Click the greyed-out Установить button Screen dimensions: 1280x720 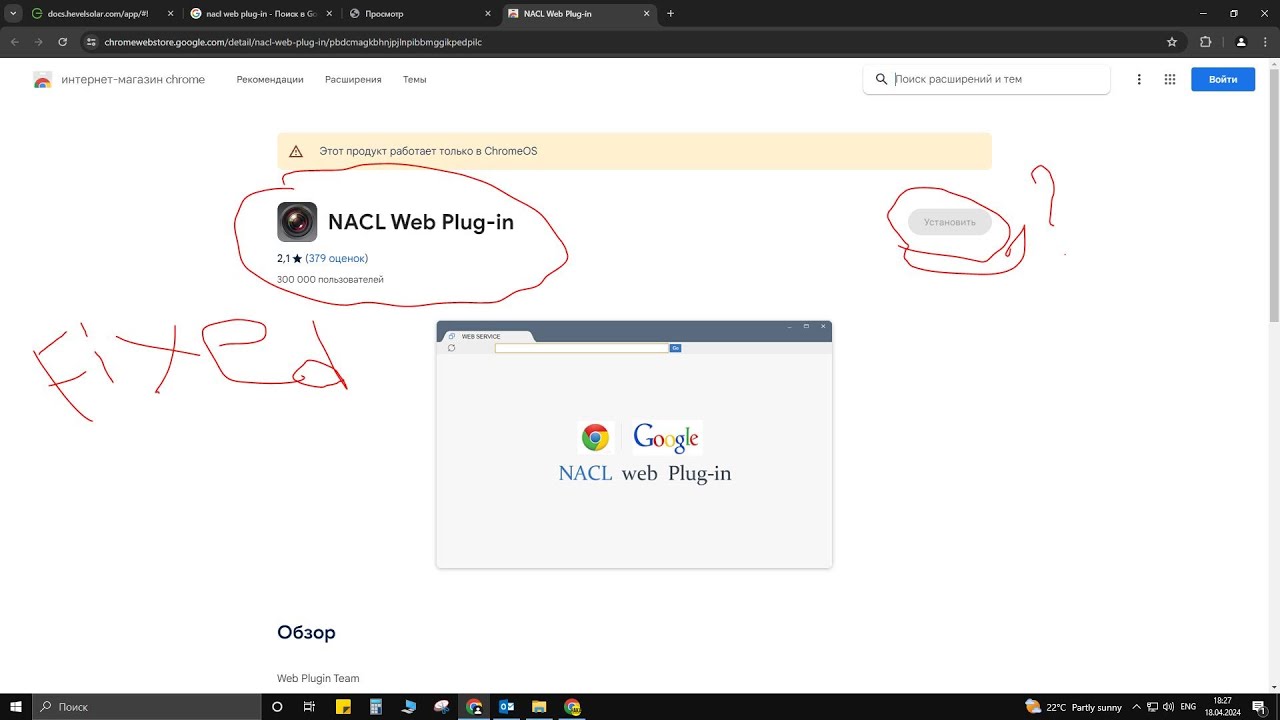950,222
